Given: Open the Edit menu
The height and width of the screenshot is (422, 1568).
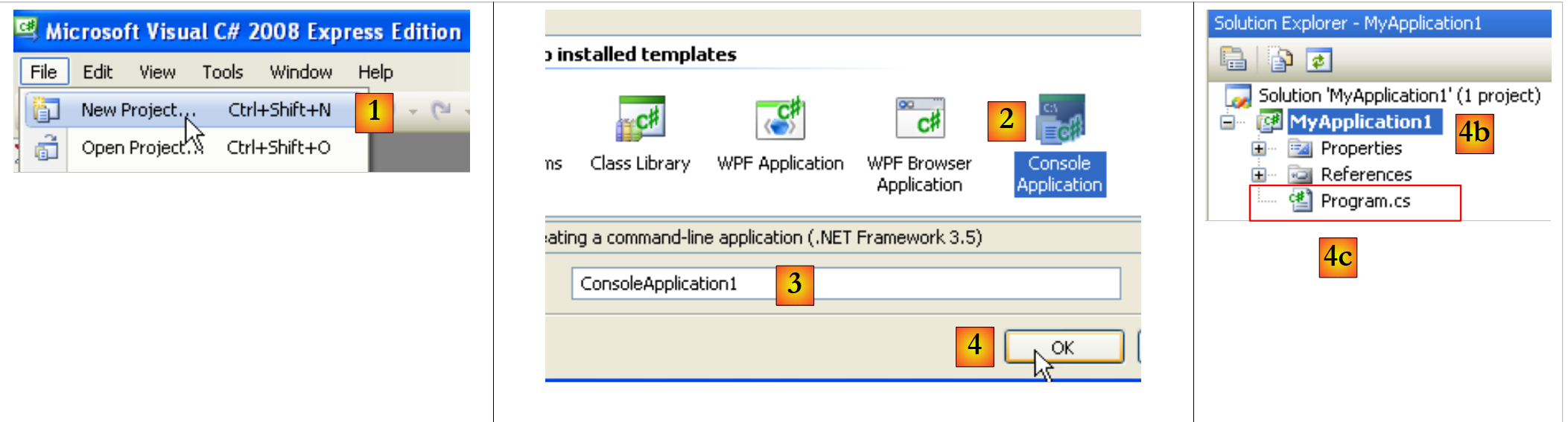Looking at the screenshot, I should [x=98, y=72].
